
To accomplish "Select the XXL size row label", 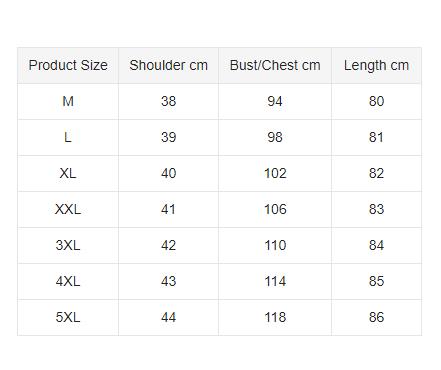I will 68,209.
